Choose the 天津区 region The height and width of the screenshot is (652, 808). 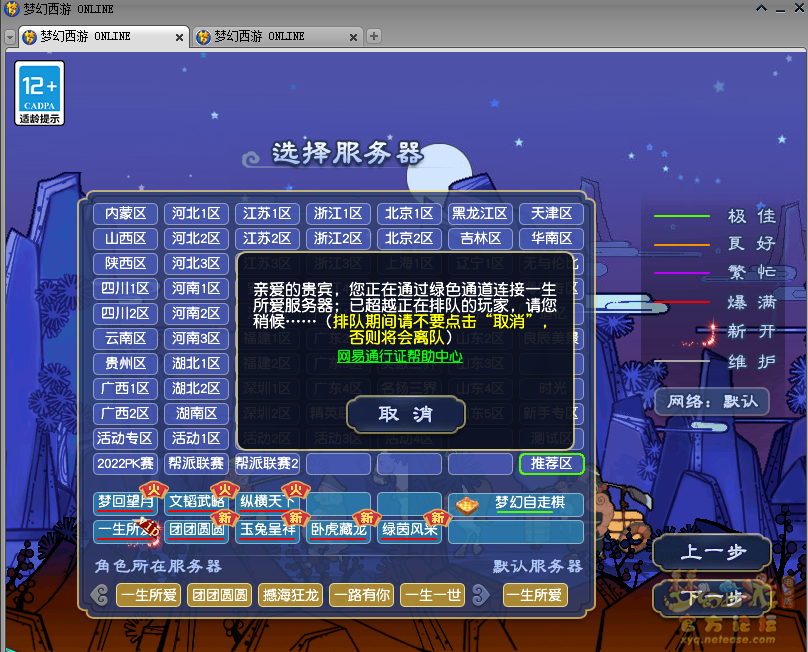551,213
